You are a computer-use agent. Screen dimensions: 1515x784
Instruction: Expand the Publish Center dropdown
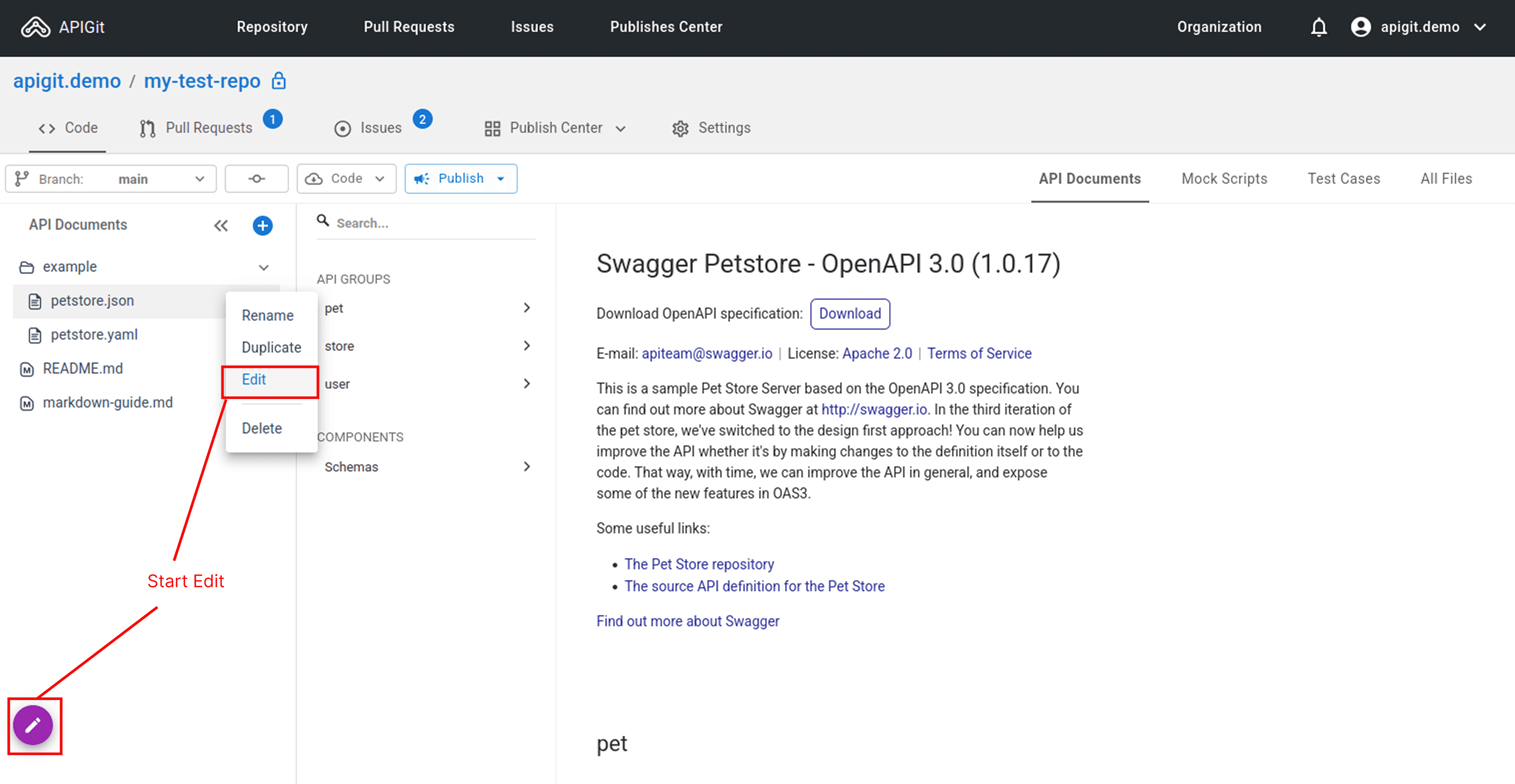tap(621, 129)
